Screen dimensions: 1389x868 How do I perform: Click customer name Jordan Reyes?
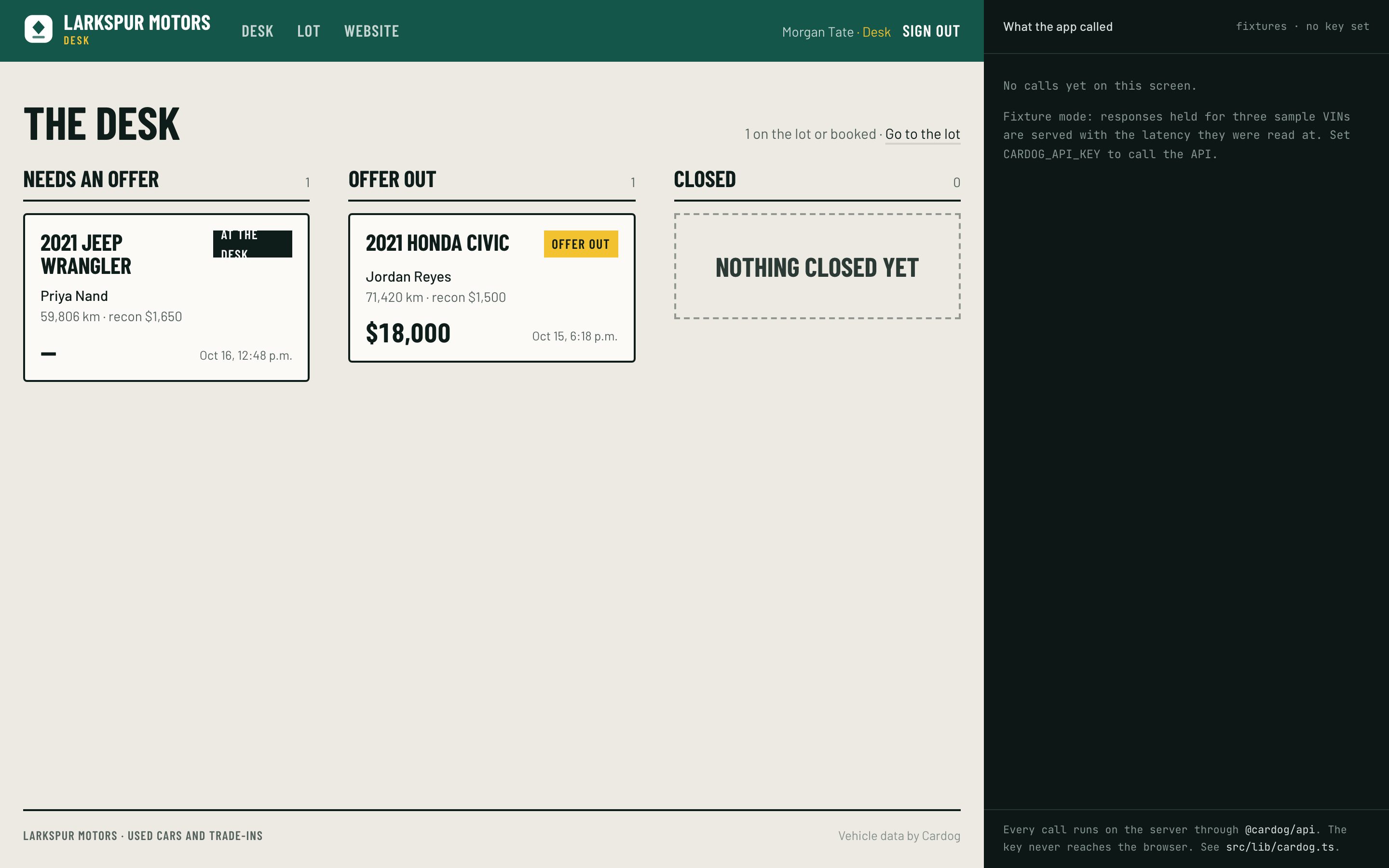(409, 277)
